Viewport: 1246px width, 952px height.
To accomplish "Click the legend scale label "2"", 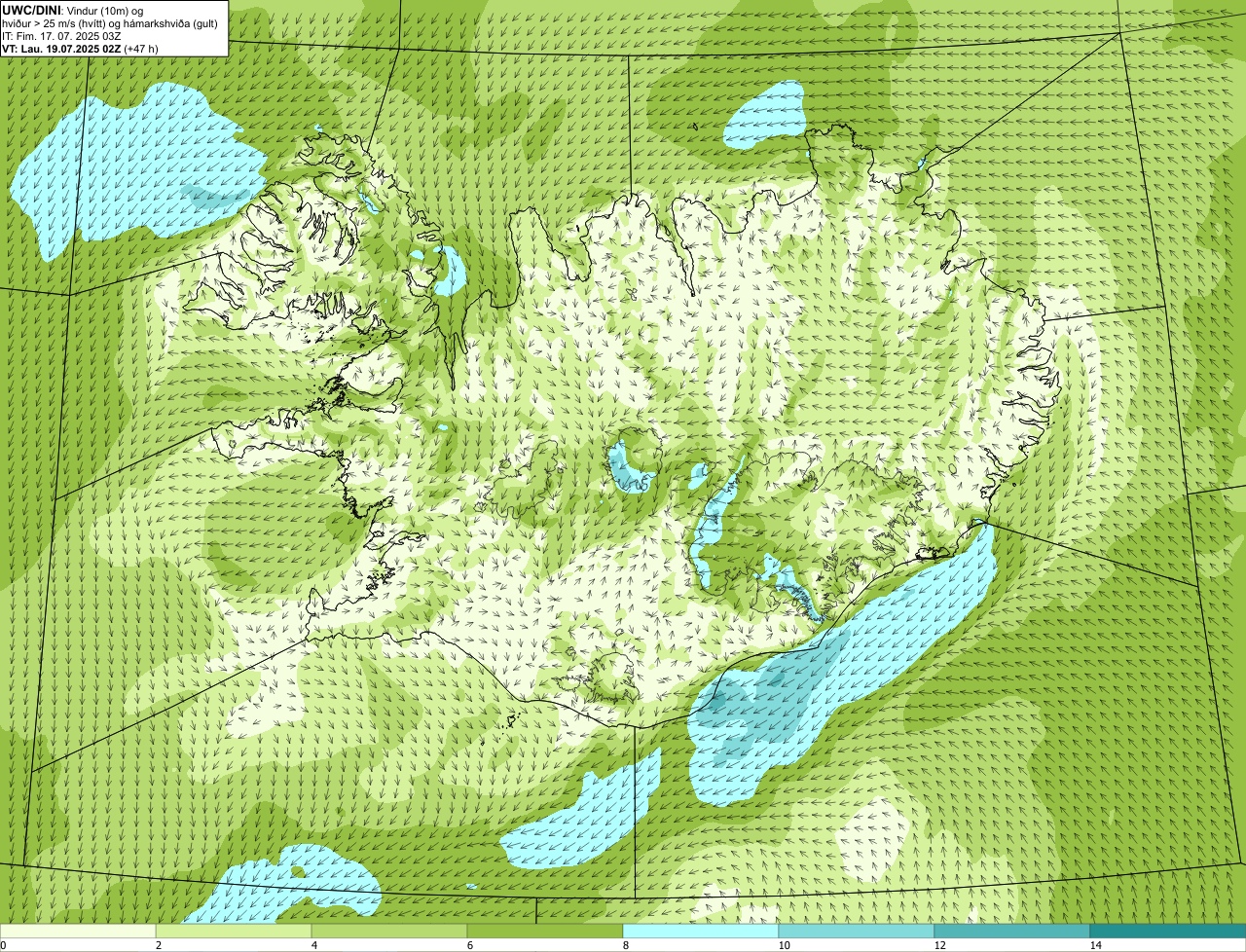I will 158,945.
